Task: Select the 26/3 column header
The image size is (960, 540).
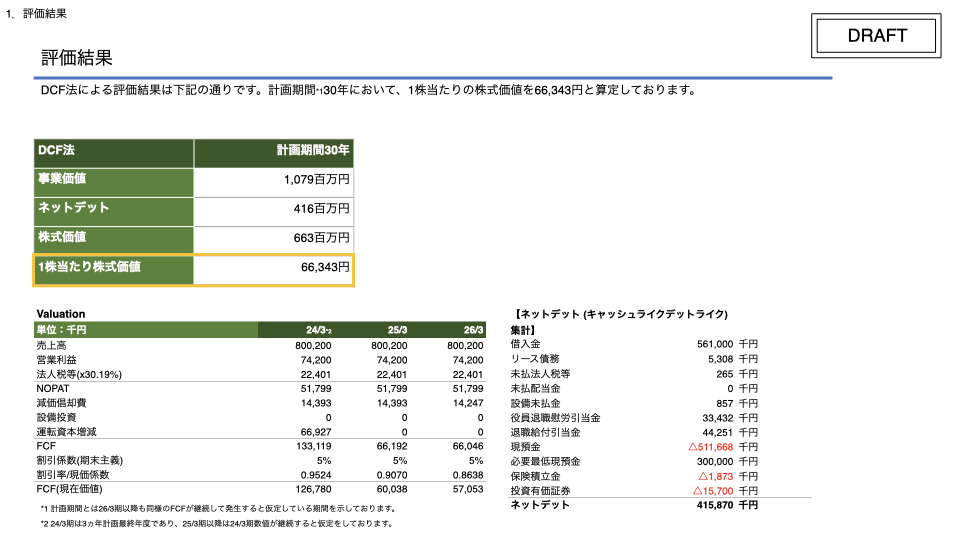Action: click(473, 330)
